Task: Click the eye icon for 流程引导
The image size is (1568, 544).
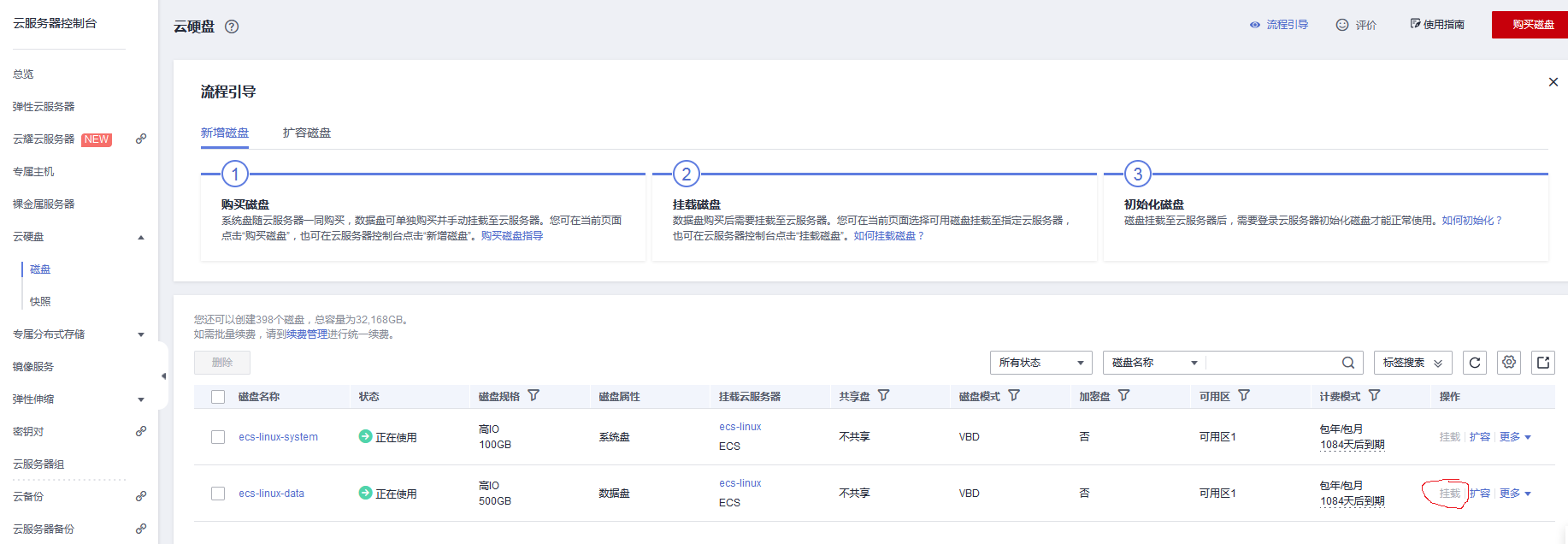Action: [x=1255, y=25]
